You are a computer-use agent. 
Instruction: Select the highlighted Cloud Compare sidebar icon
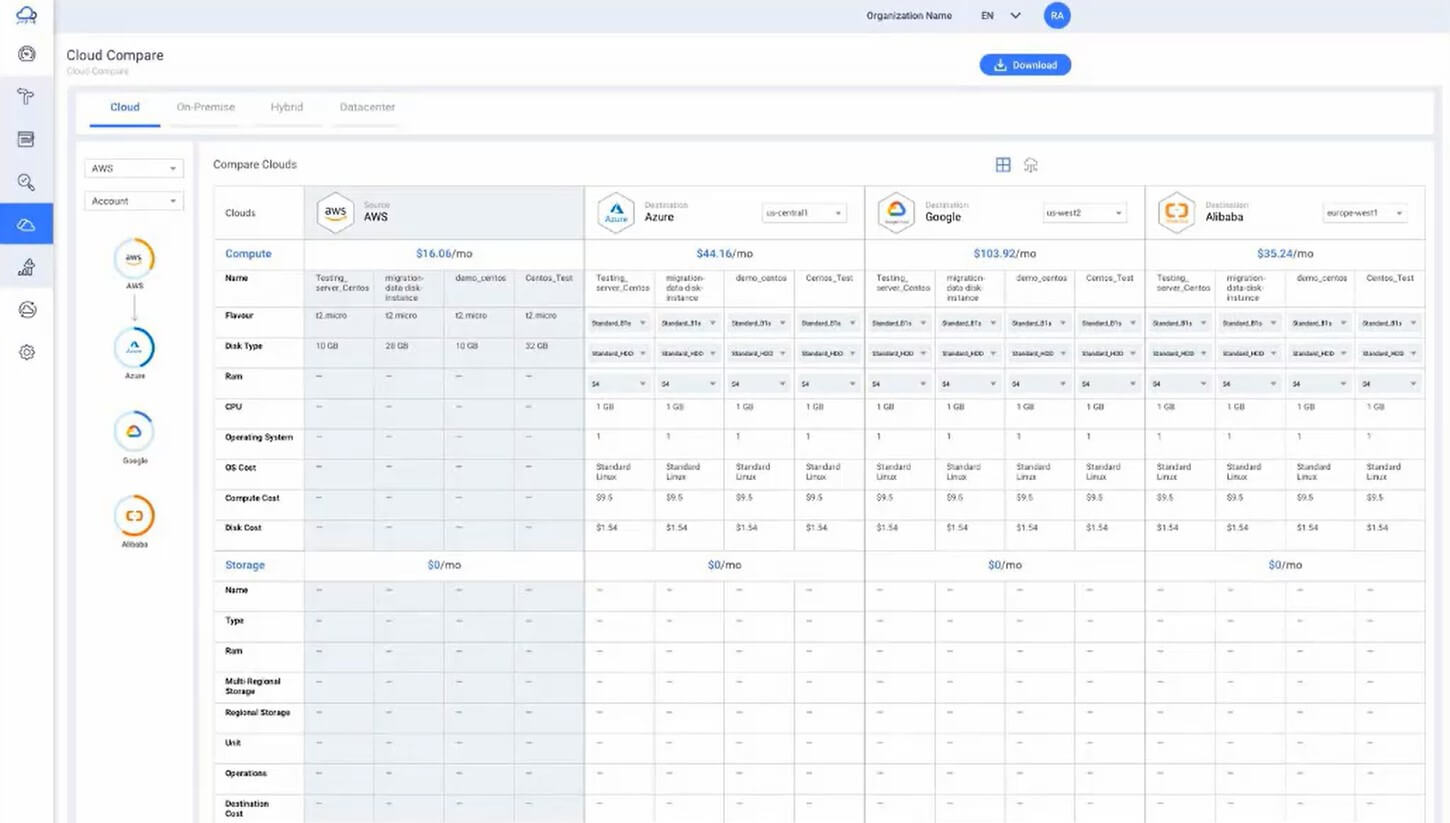(x=27, y=225)
